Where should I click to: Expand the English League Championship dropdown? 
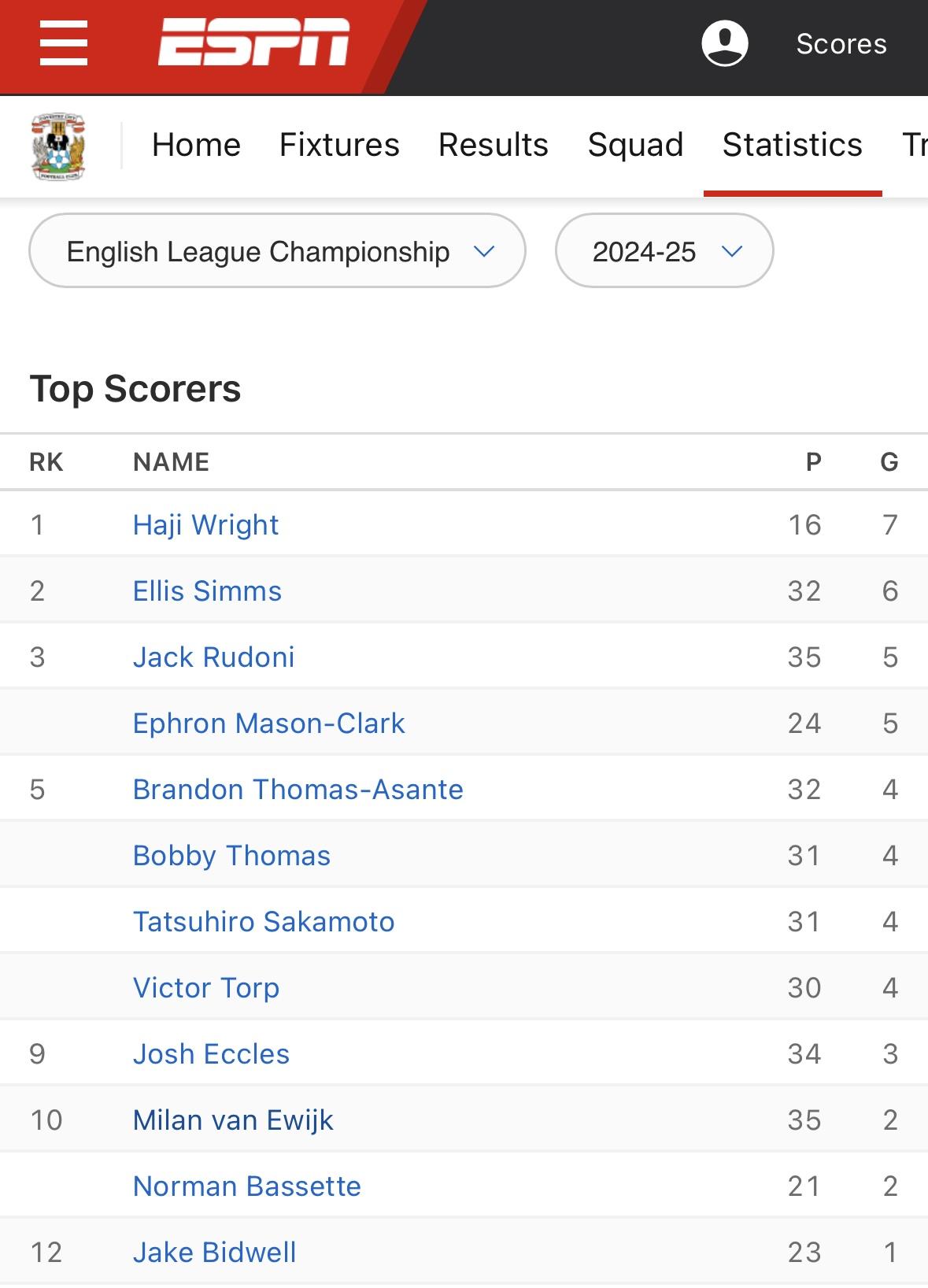click(277, 251)
